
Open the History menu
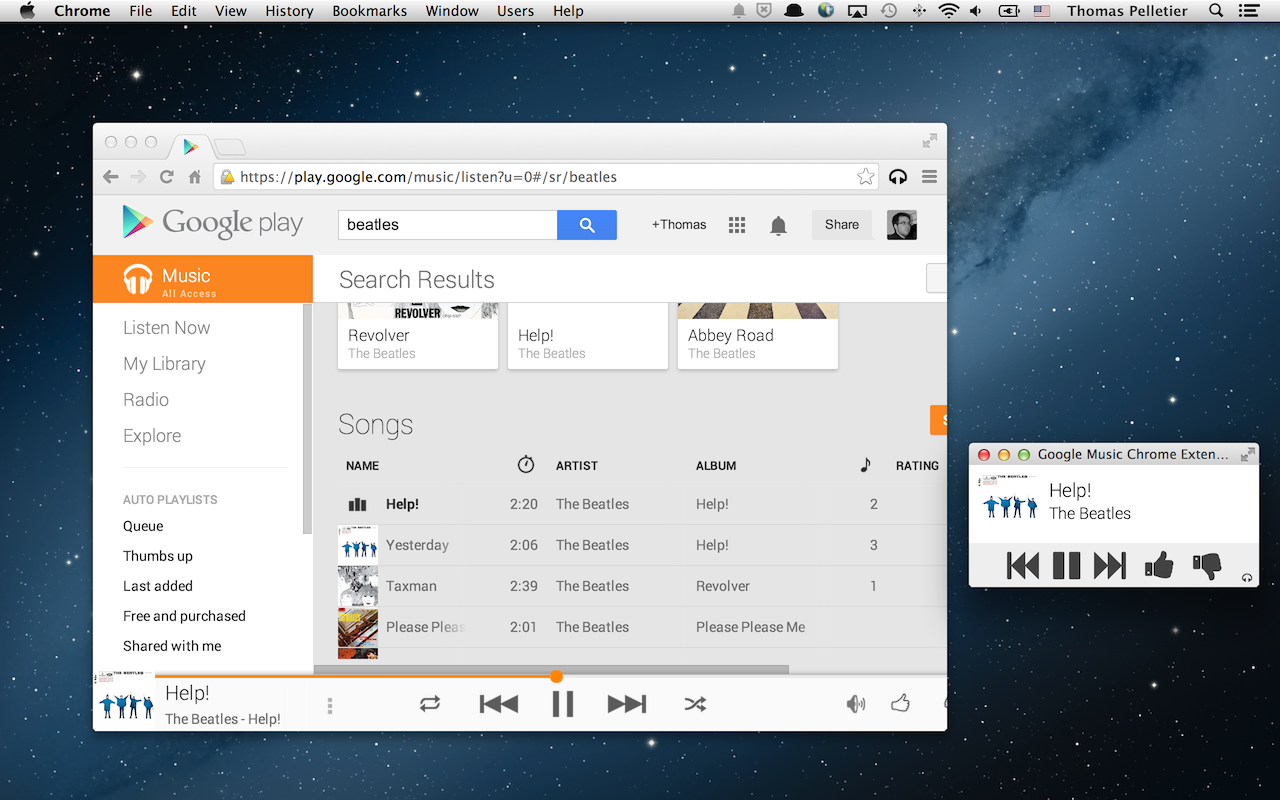(289, 11)
